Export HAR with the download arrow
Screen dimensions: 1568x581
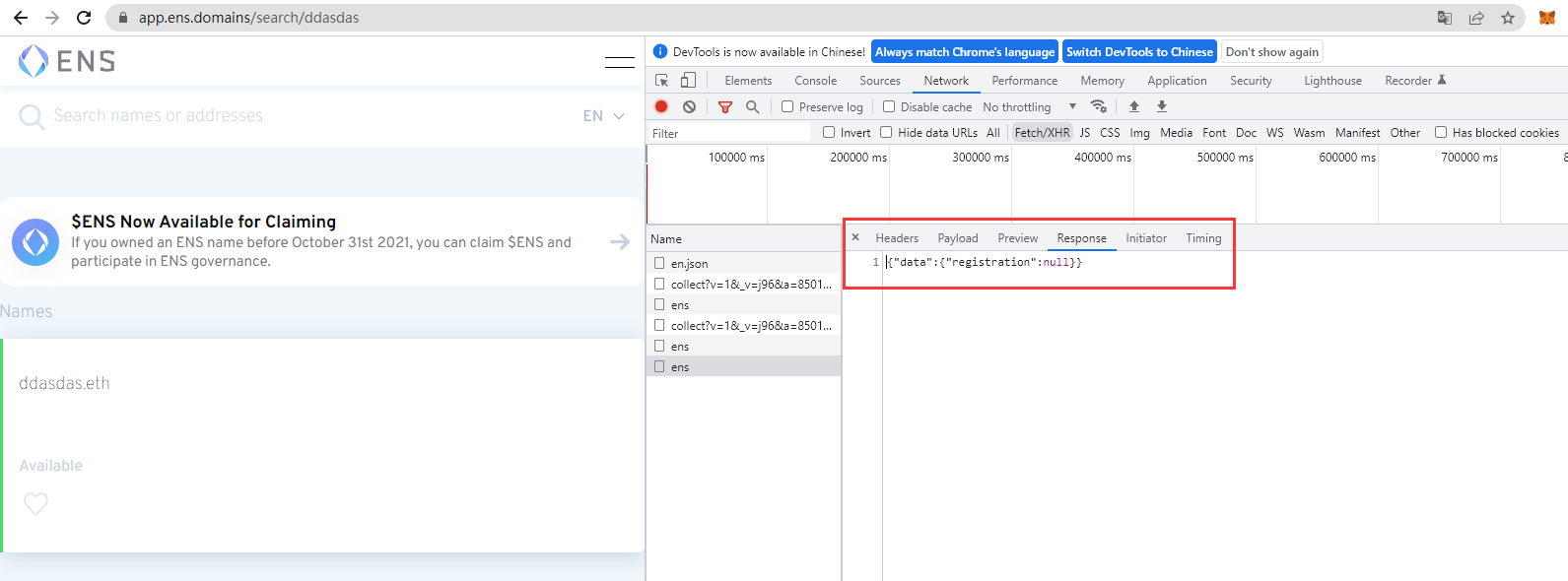coord(1162,106)
